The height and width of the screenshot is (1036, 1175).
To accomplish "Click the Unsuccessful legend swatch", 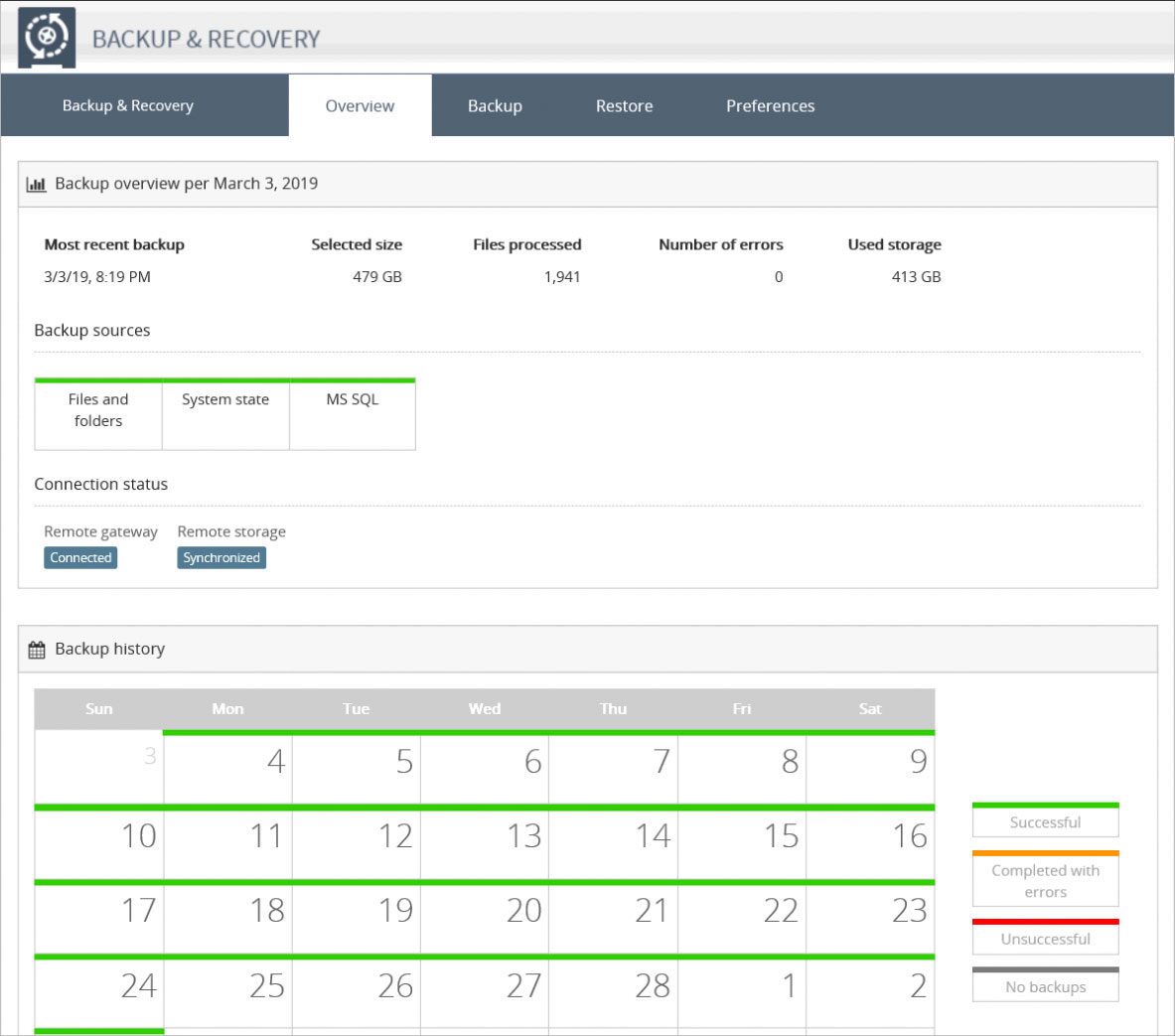I will (x=1045, y=938).
